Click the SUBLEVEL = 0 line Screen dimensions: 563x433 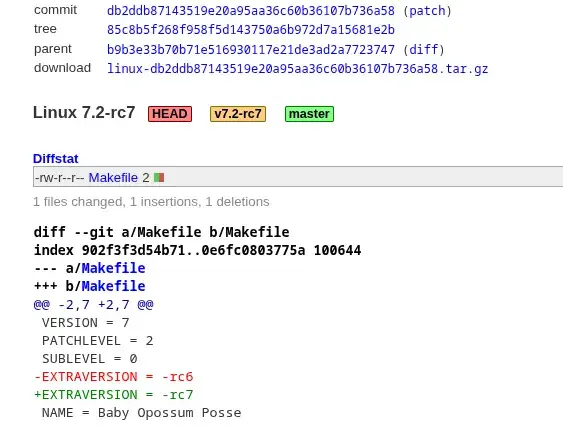coord(89,359)
